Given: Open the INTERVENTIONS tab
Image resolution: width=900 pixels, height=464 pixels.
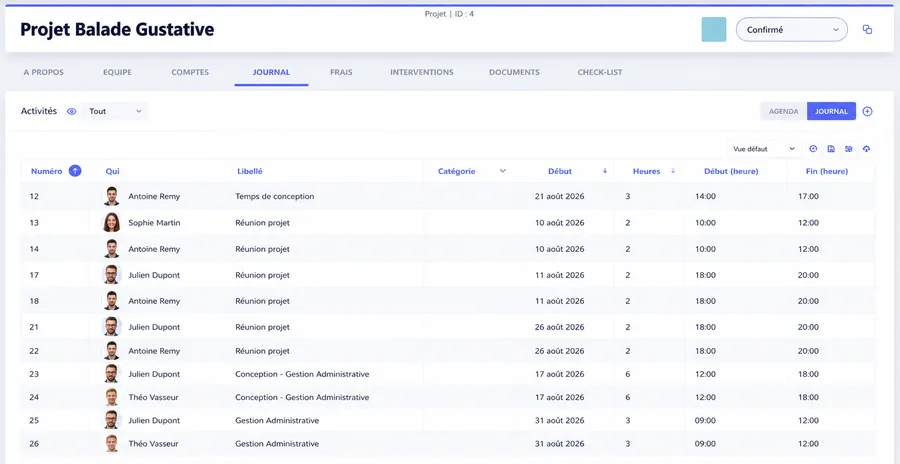Looking at the screenshot, I should tap(422, 72).
